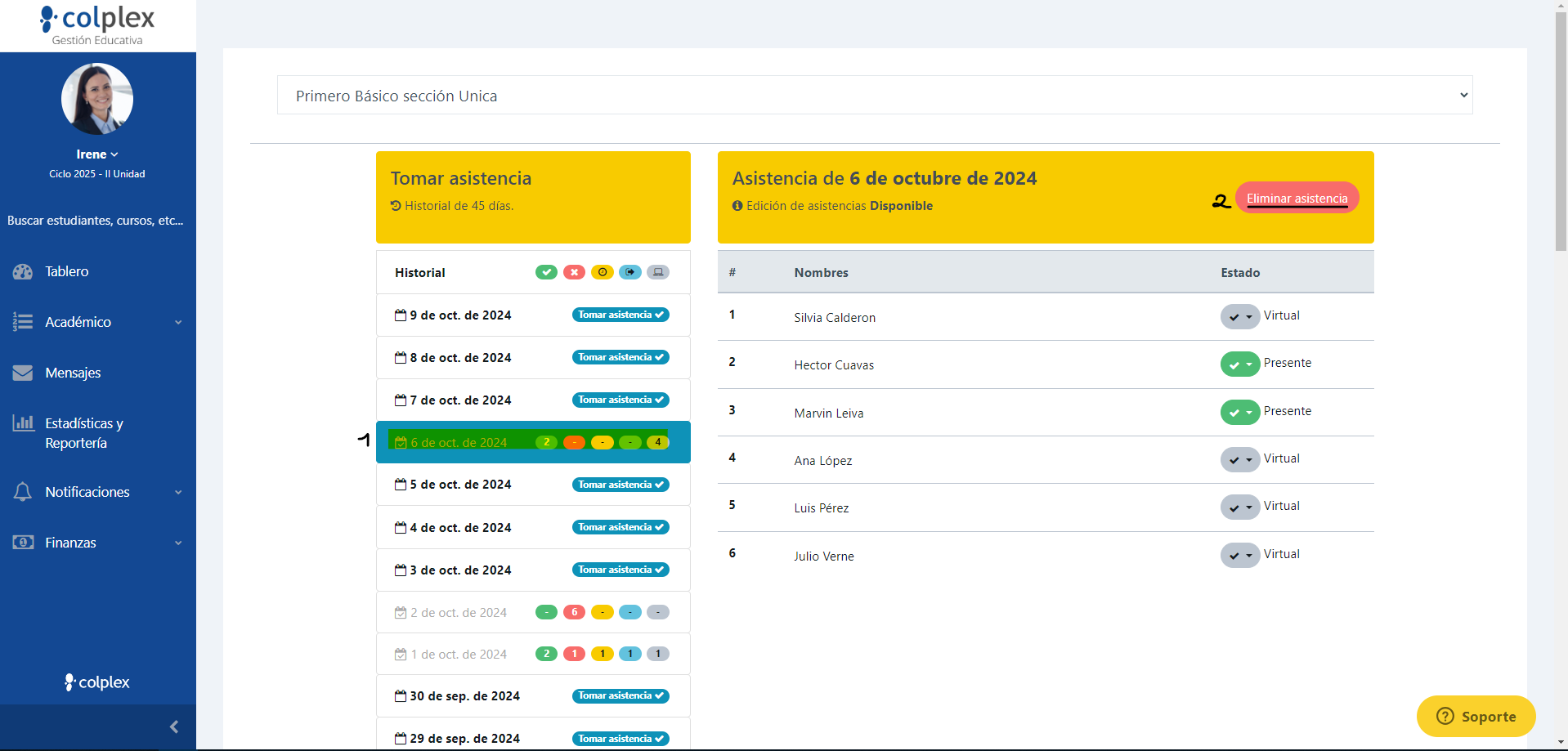Click calendar icon for 5 de oct.
The image size is (1568, 751).
tap(401, 484)
